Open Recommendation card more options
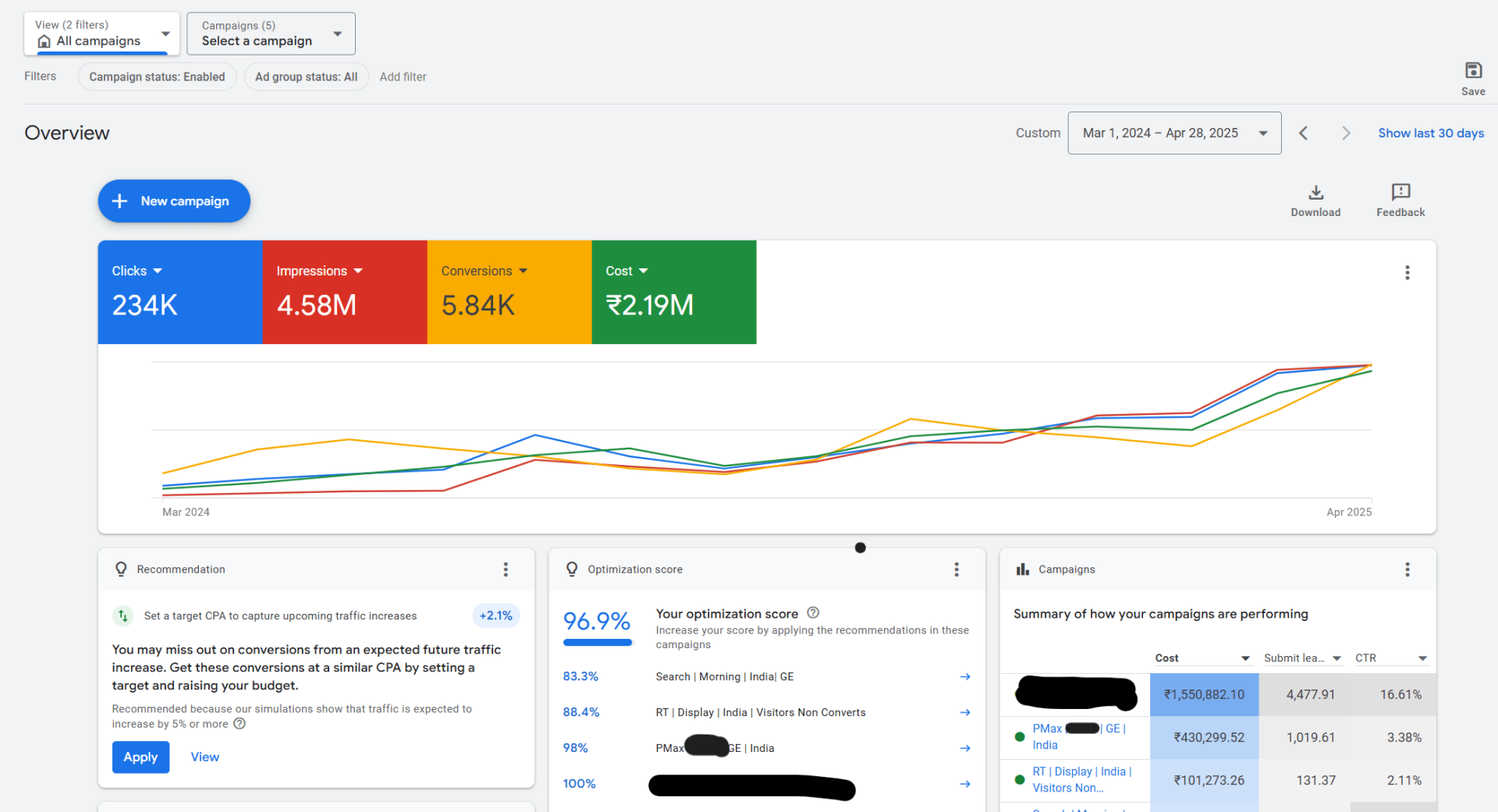The height and width of the screenshot is (812, 1498). (x=506, y=569)
